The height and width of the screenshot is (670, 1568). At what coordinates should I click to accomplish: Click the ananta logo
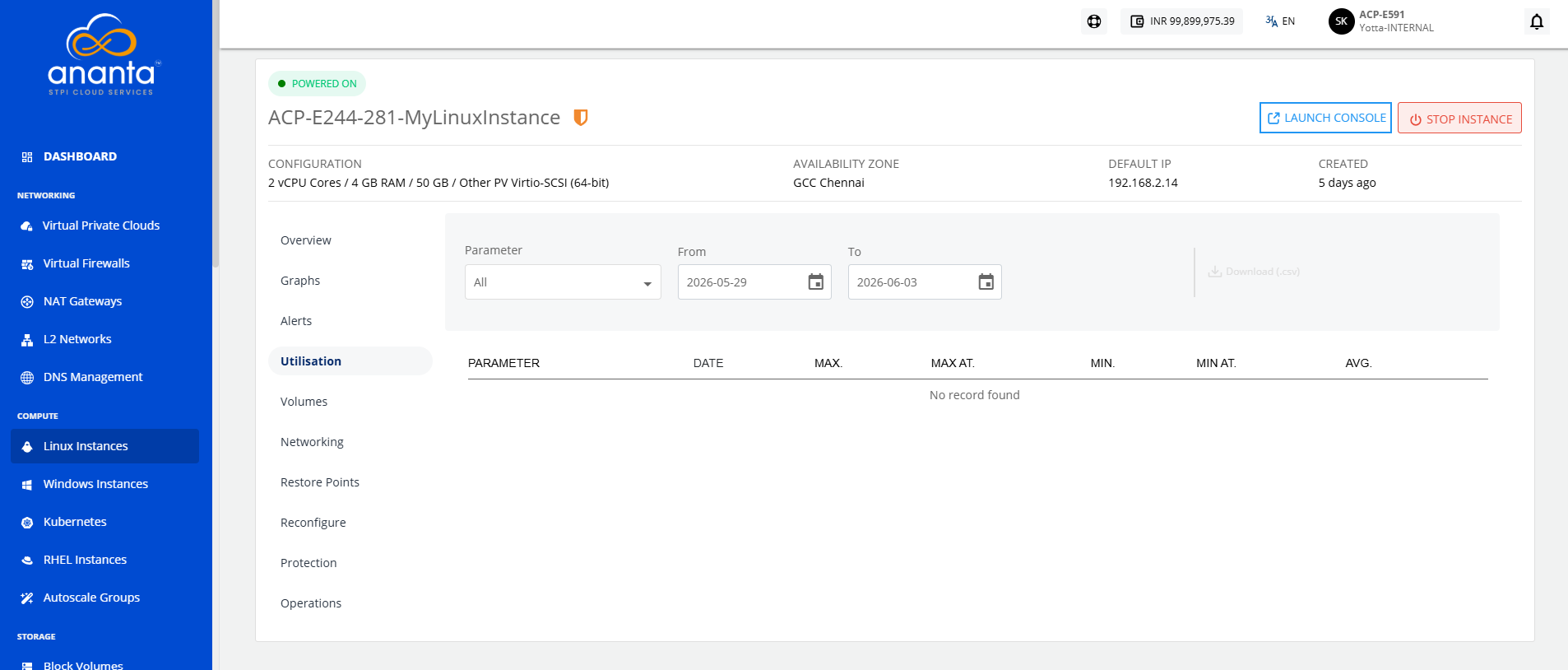(x=105, y=55)
